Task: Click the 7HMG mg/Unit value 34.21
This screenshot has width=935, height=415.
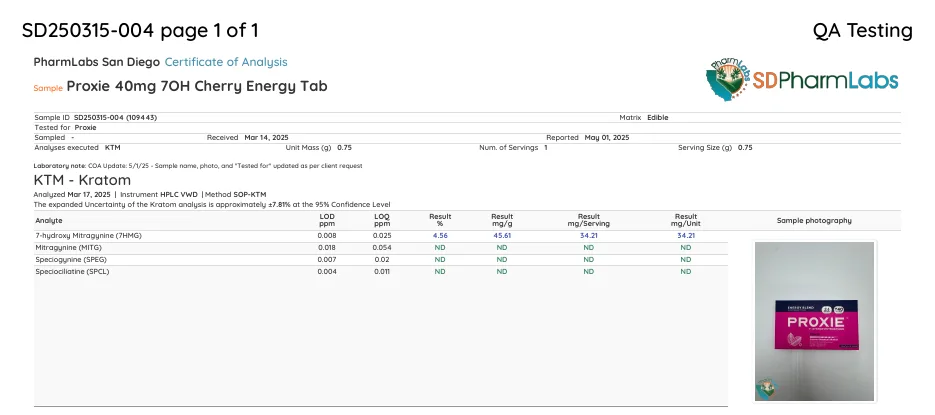Action: [x=686, y=236]
